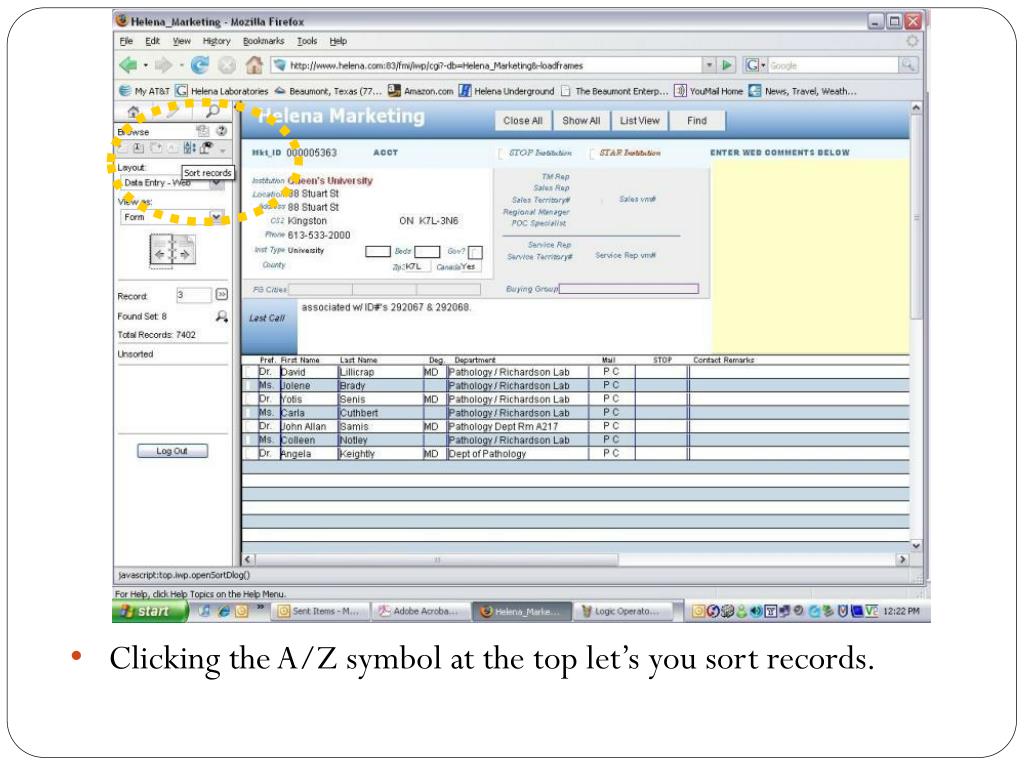Click the Log Out button
Screen dimensions: 1024x768
point(172,451)
